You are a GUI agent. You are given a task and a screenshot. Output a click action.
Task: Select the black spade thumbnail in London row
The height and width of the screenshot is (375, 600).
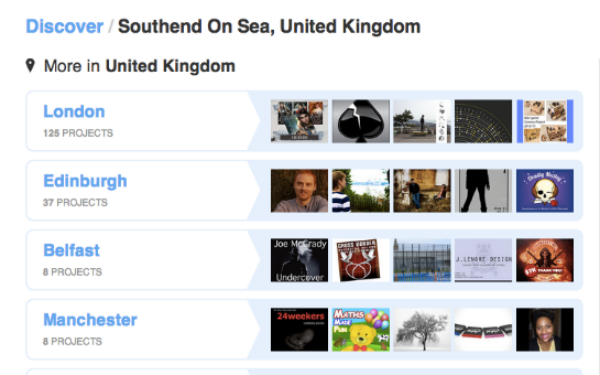tap(361, 121)
